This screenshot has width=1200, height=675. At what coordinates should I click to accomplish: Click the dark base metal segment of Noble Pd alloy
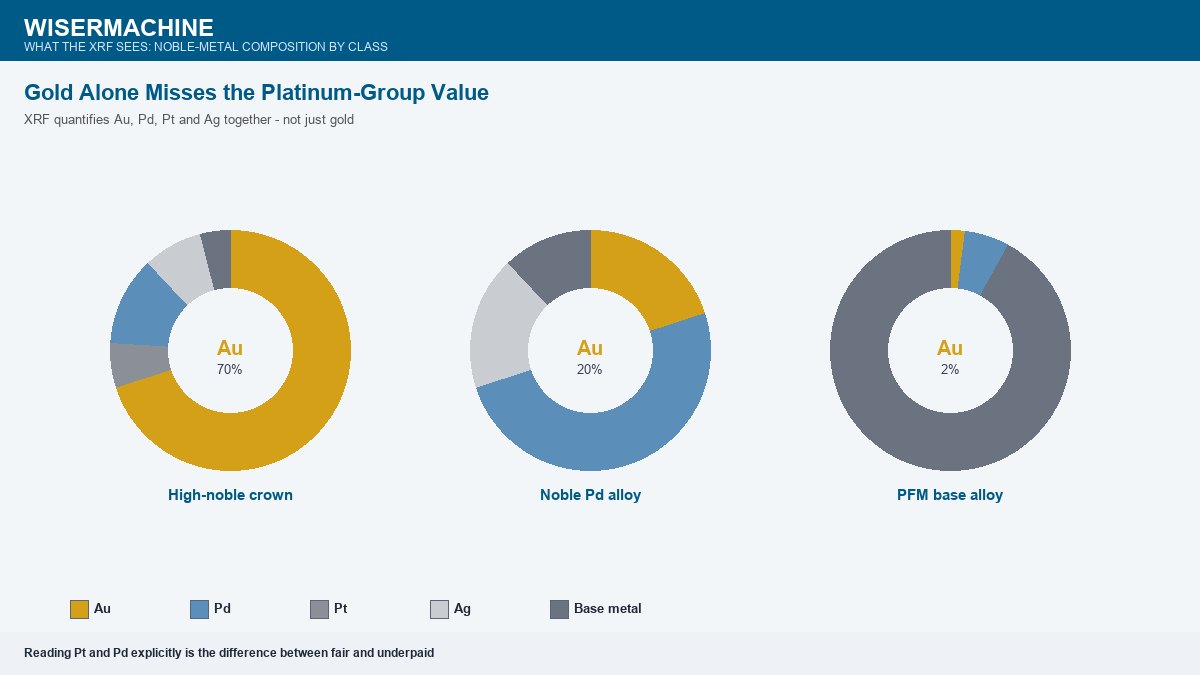tap(557, 265)
